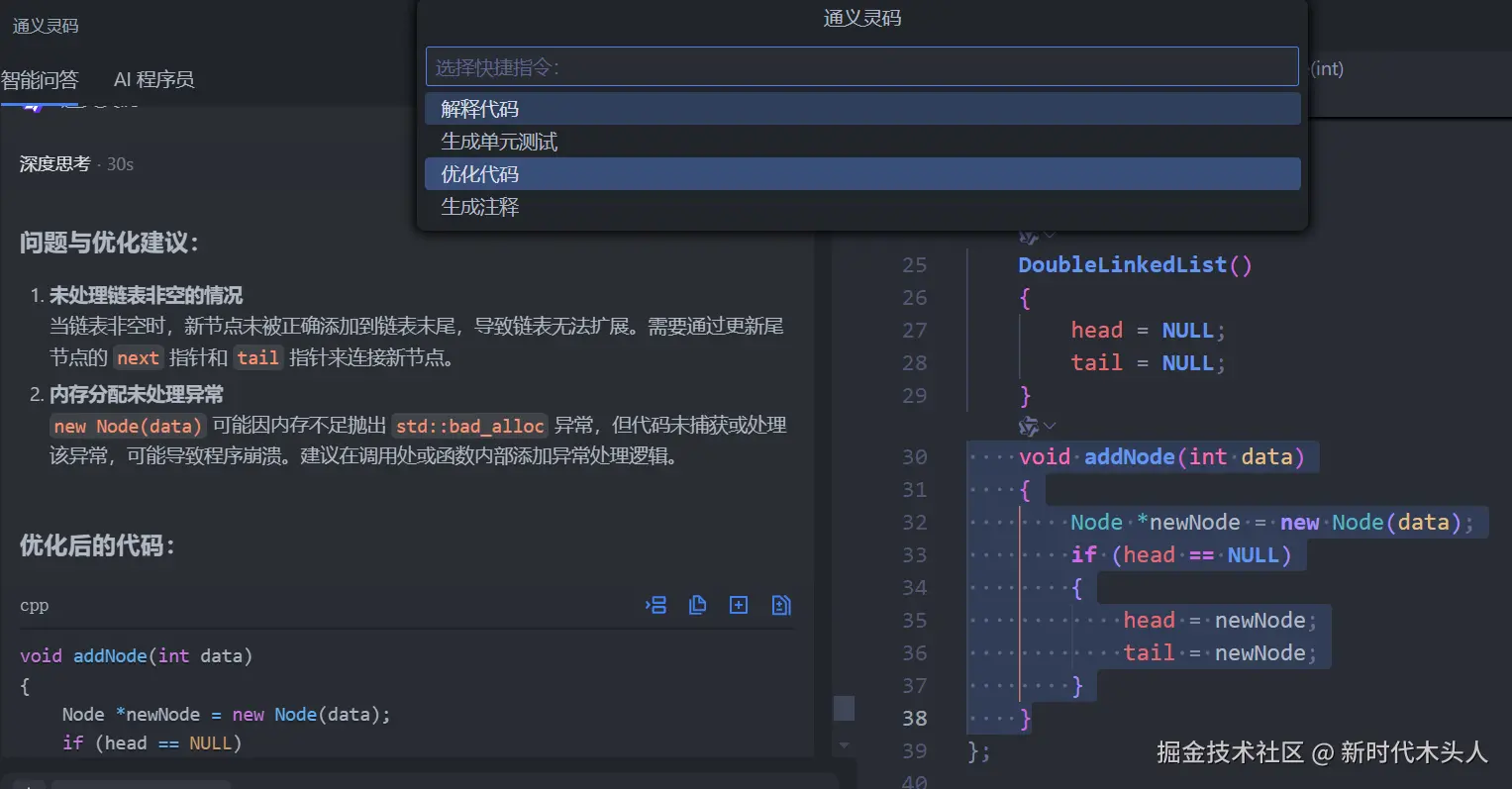Viewport: 1512px width, 789px height.
Task: Click the new file plus-square icon
Action: [739, 605]
